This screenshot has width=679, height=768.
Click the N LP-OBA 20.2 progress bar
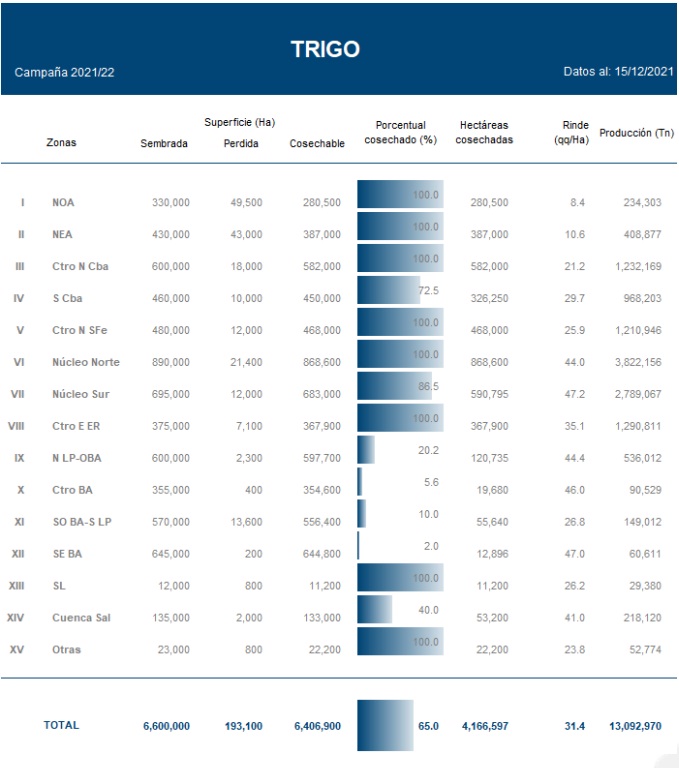coord(366,450)
